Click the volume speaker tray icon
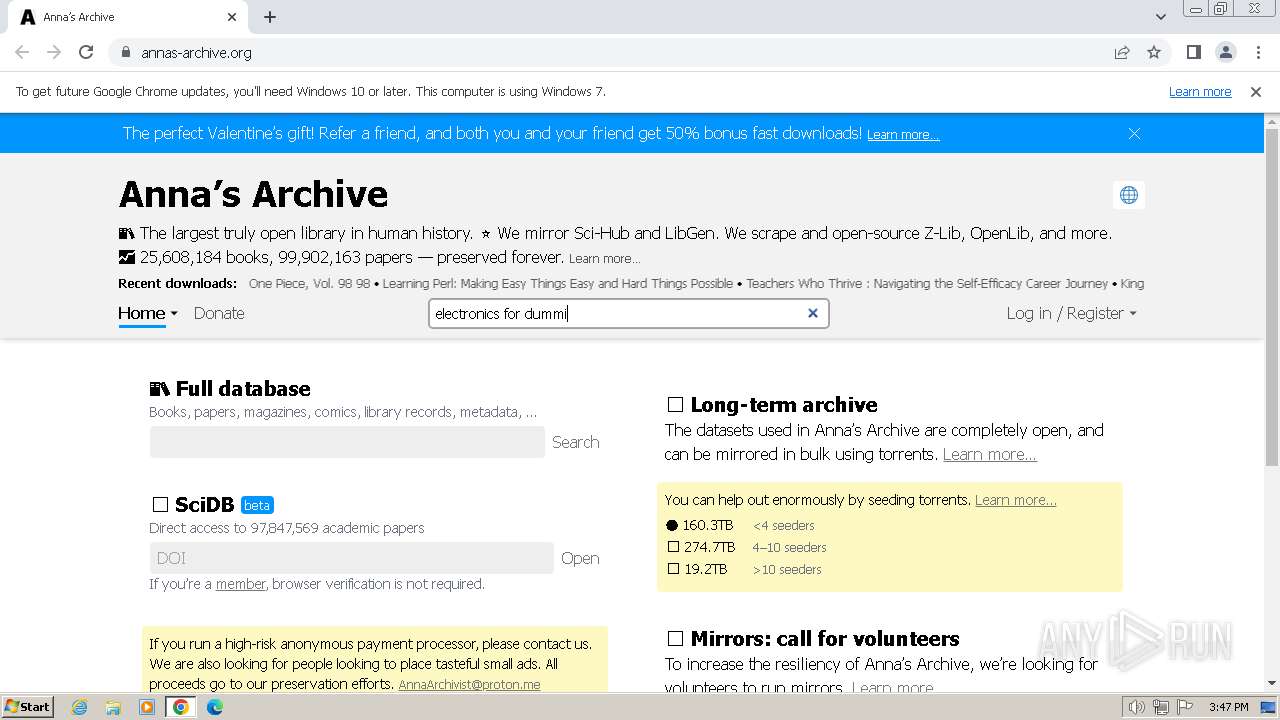Screen dimensions: 1280x720 coord(1137,707)
